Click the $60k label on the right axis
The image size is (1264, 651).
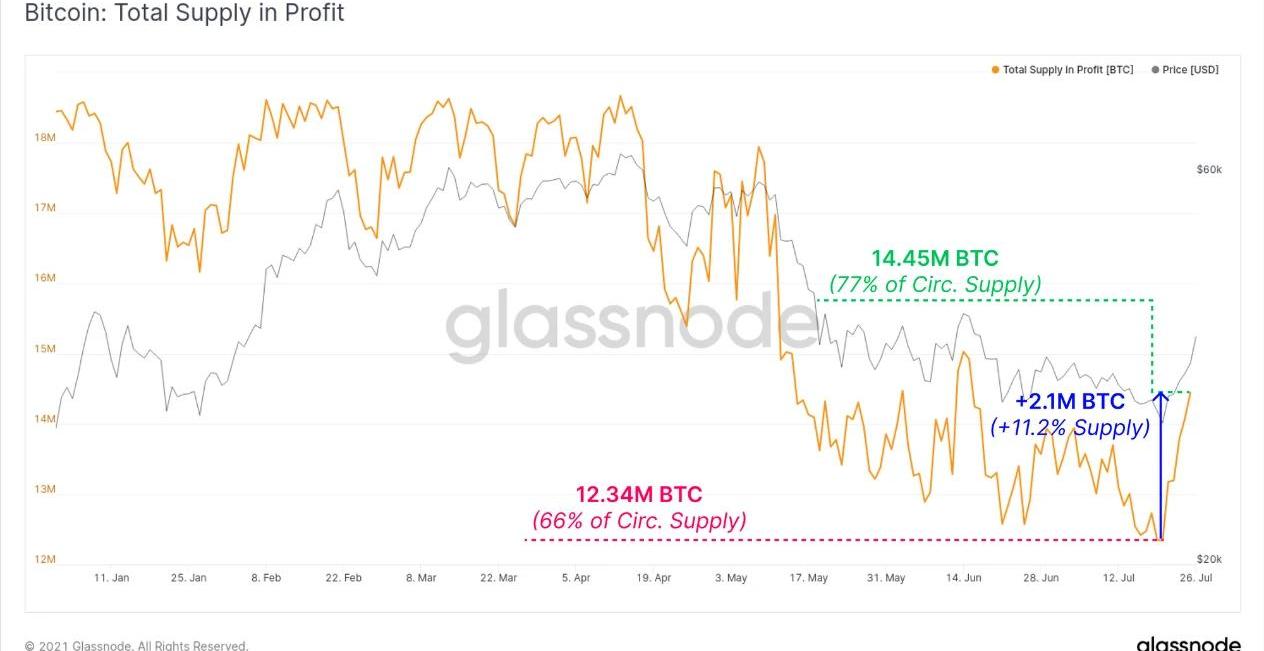[x=1208, y=170]
